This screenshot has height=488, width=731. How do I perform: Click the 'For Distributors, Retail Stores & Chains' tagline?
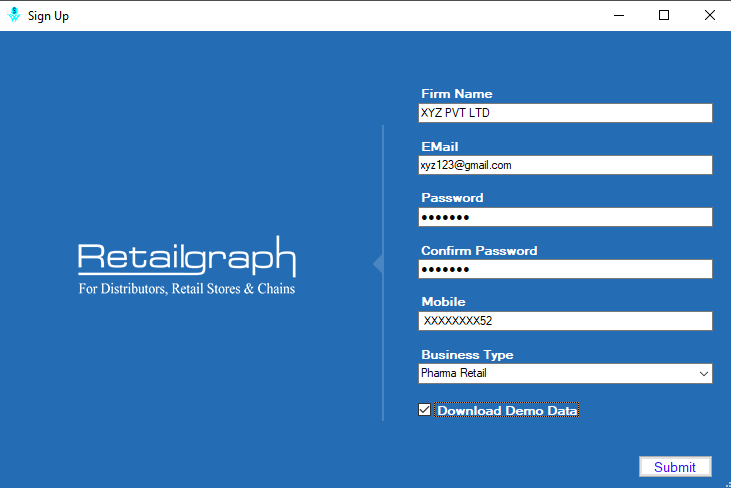coord(186,289)
